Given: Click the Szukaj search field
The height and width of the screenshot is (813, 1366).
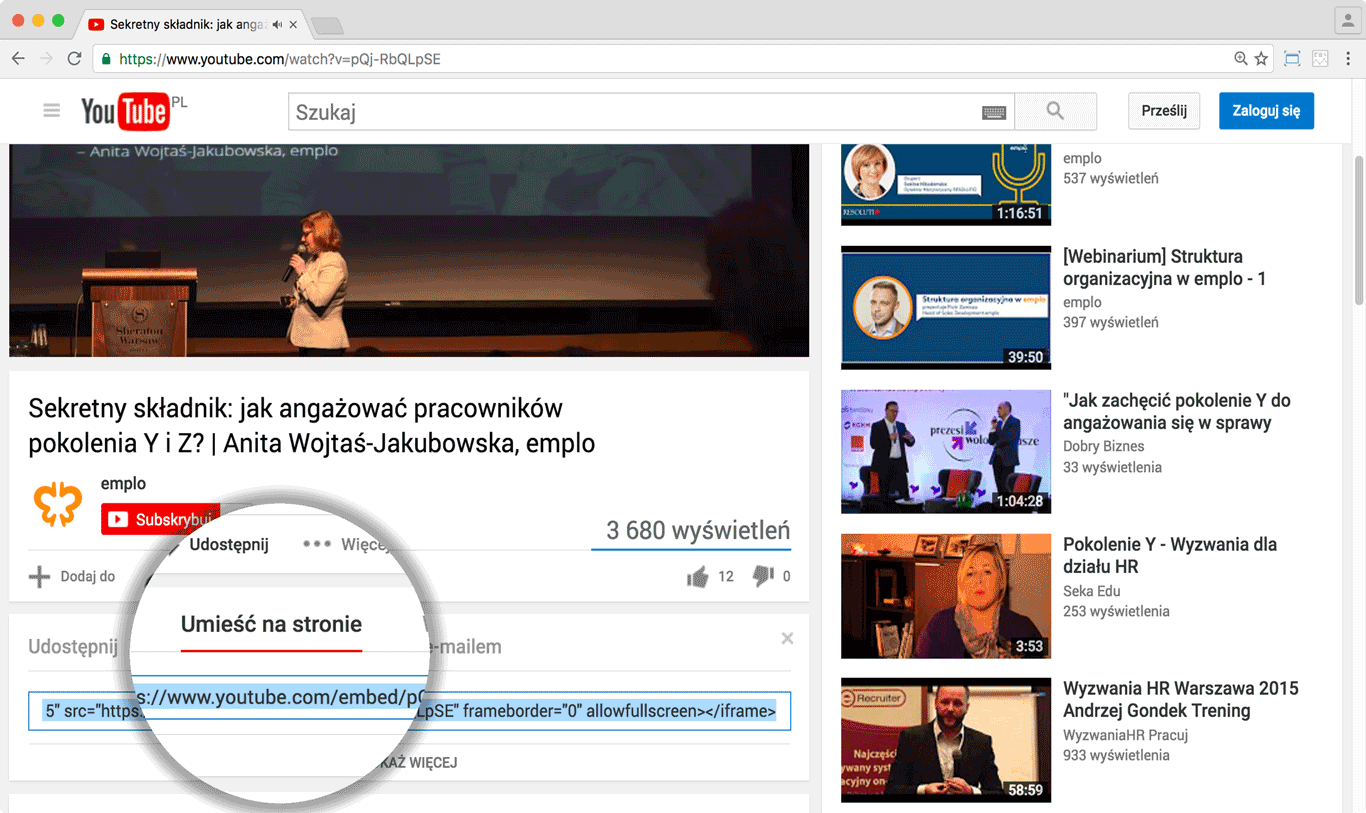Looking at the screenshot, I should (651, 112).
